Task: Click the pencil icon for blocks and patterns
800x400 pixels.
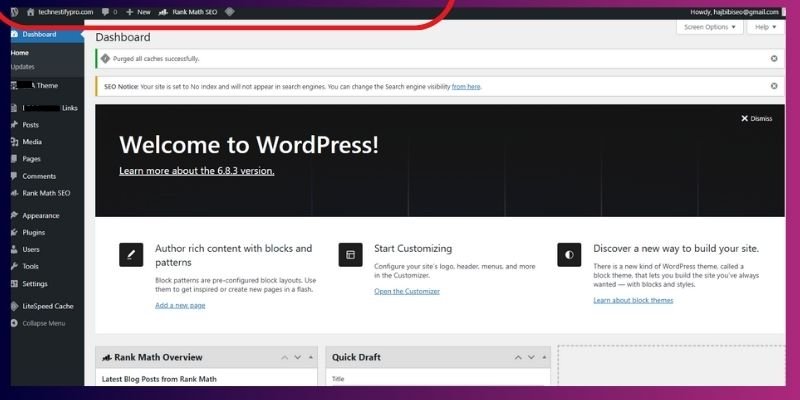Action: coord(131,255)
